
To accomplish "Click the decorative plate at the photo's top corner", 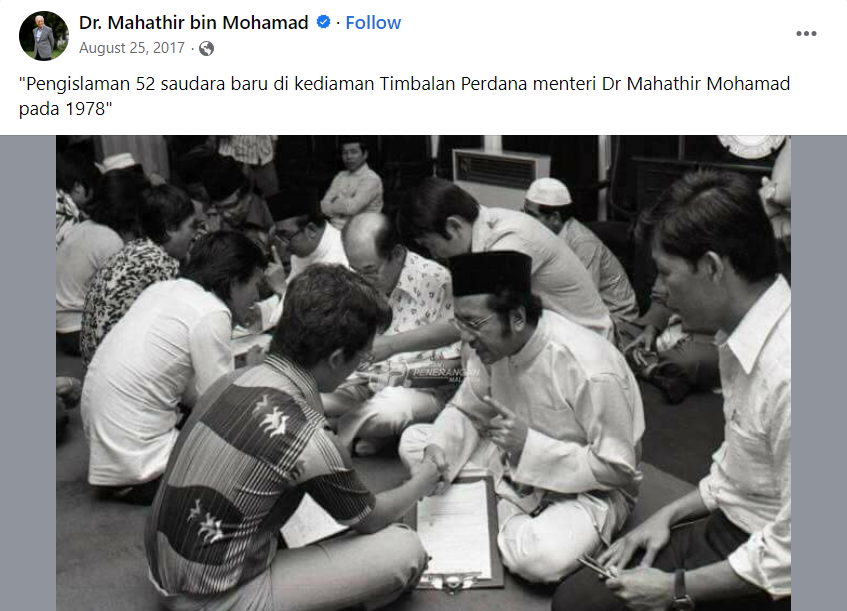I will 751,146.
